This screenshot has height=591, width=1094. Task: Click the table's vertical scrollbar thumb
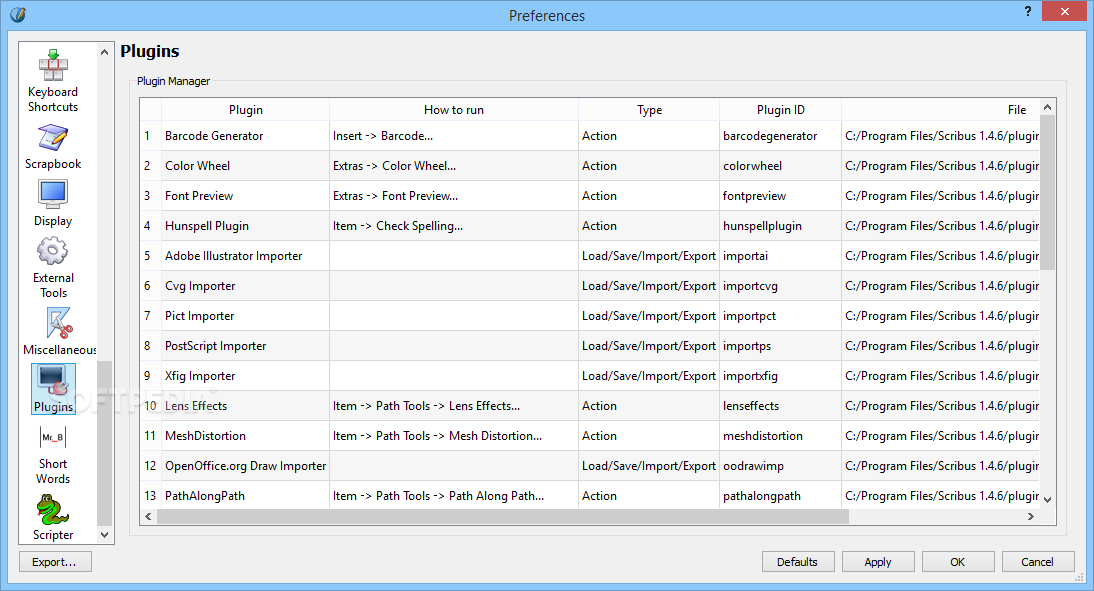pos(1047,193)
